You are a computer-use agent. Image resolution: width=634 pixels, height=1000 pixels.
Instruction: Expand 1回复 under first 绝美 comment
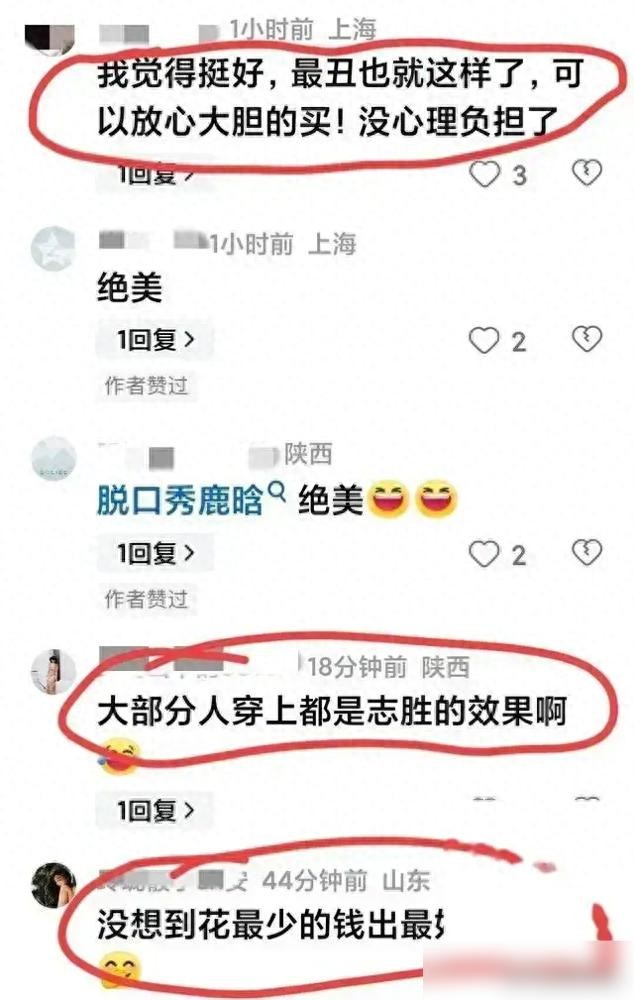(x=155, y=340)
